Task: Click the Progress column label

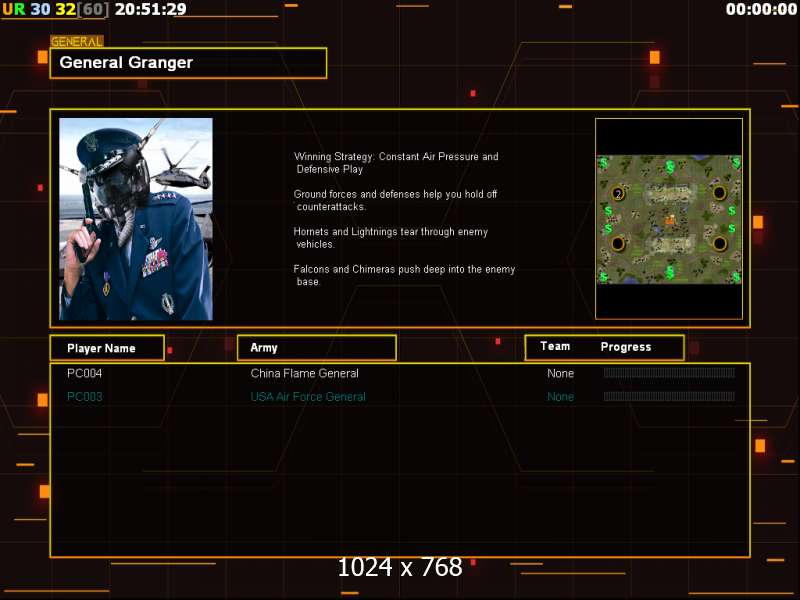Action: coord(626,347)
